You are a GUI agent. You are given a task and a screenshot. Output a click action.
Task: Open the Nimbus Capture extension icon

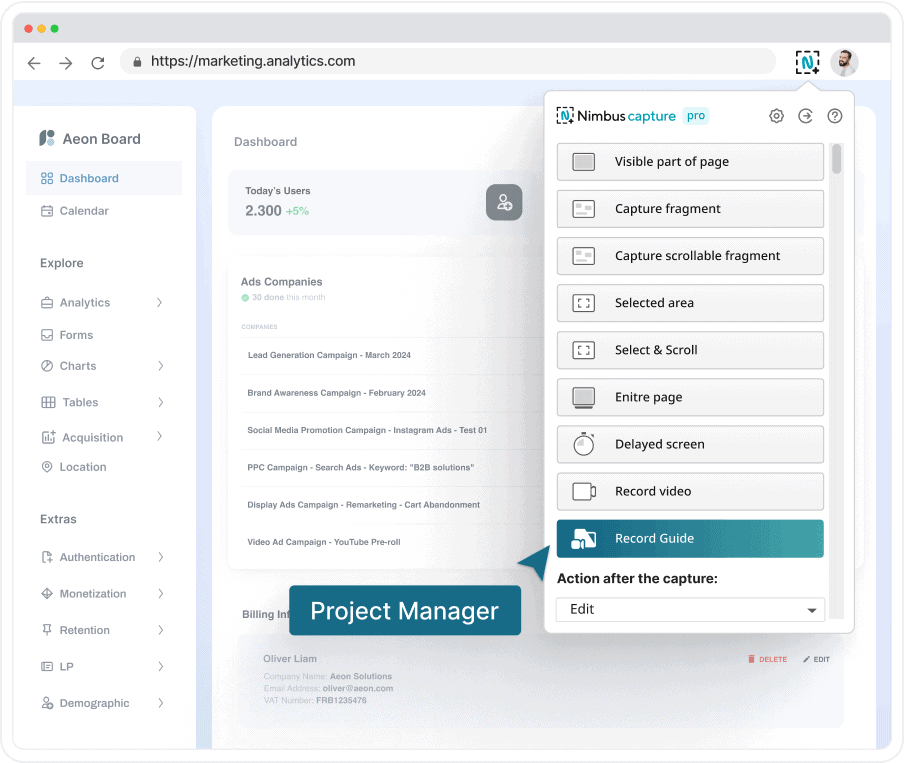(x=807, y=62)
